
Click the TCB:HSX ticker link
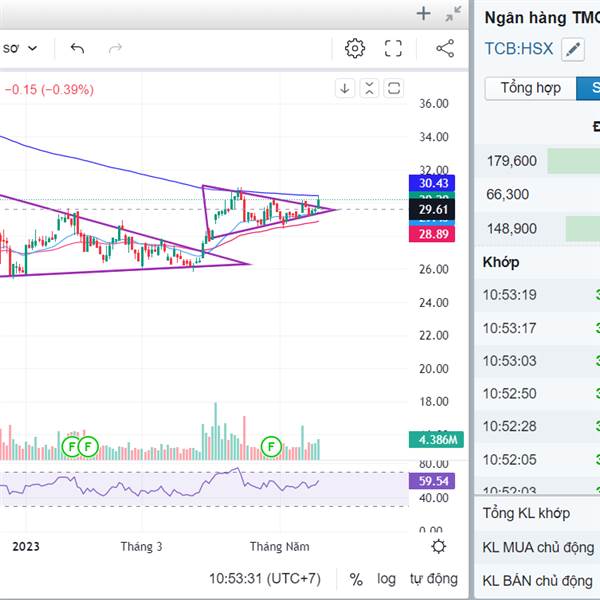tap(518, 48)
